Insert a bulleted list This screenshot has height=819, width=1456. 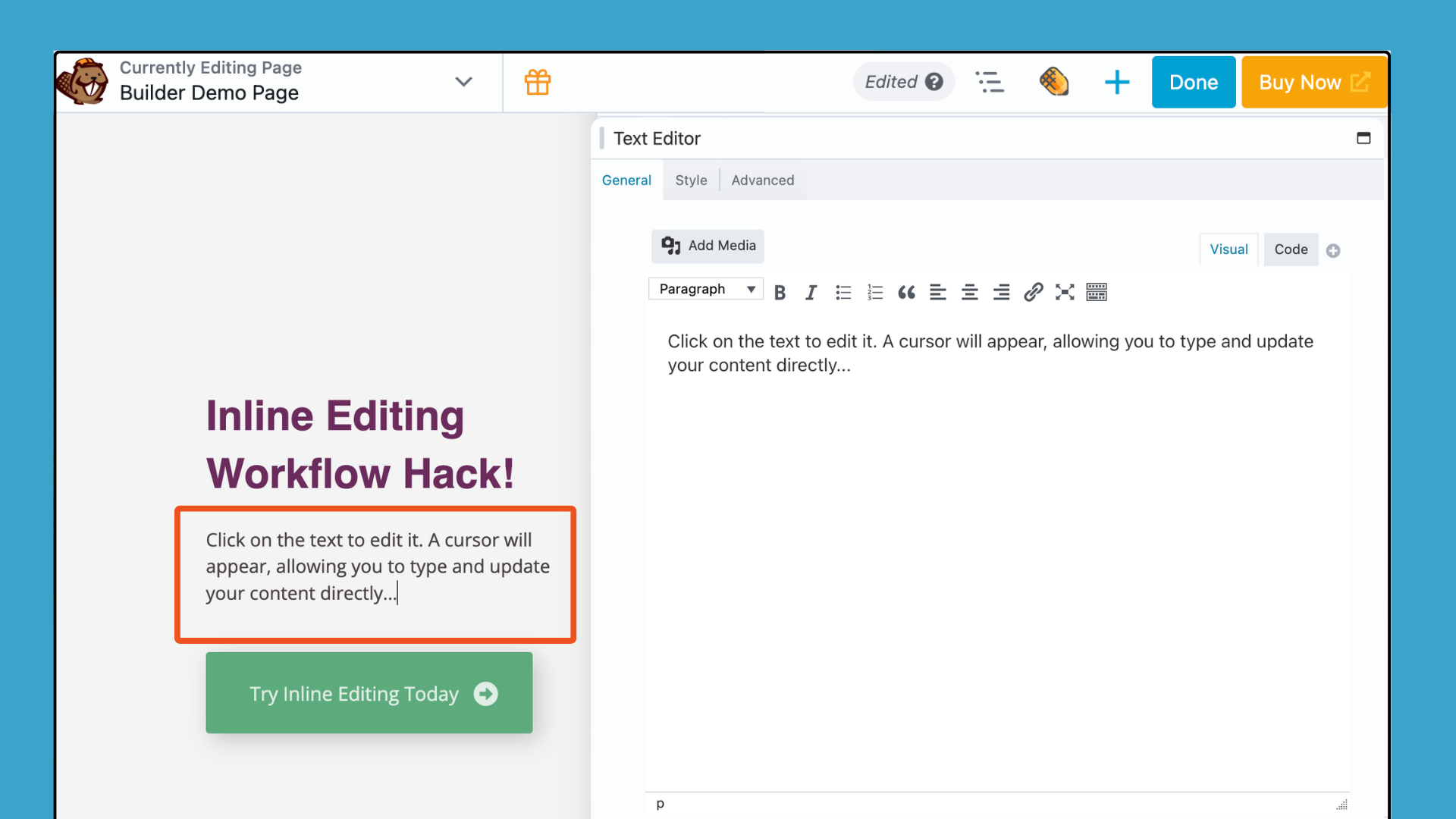(843, 292)
